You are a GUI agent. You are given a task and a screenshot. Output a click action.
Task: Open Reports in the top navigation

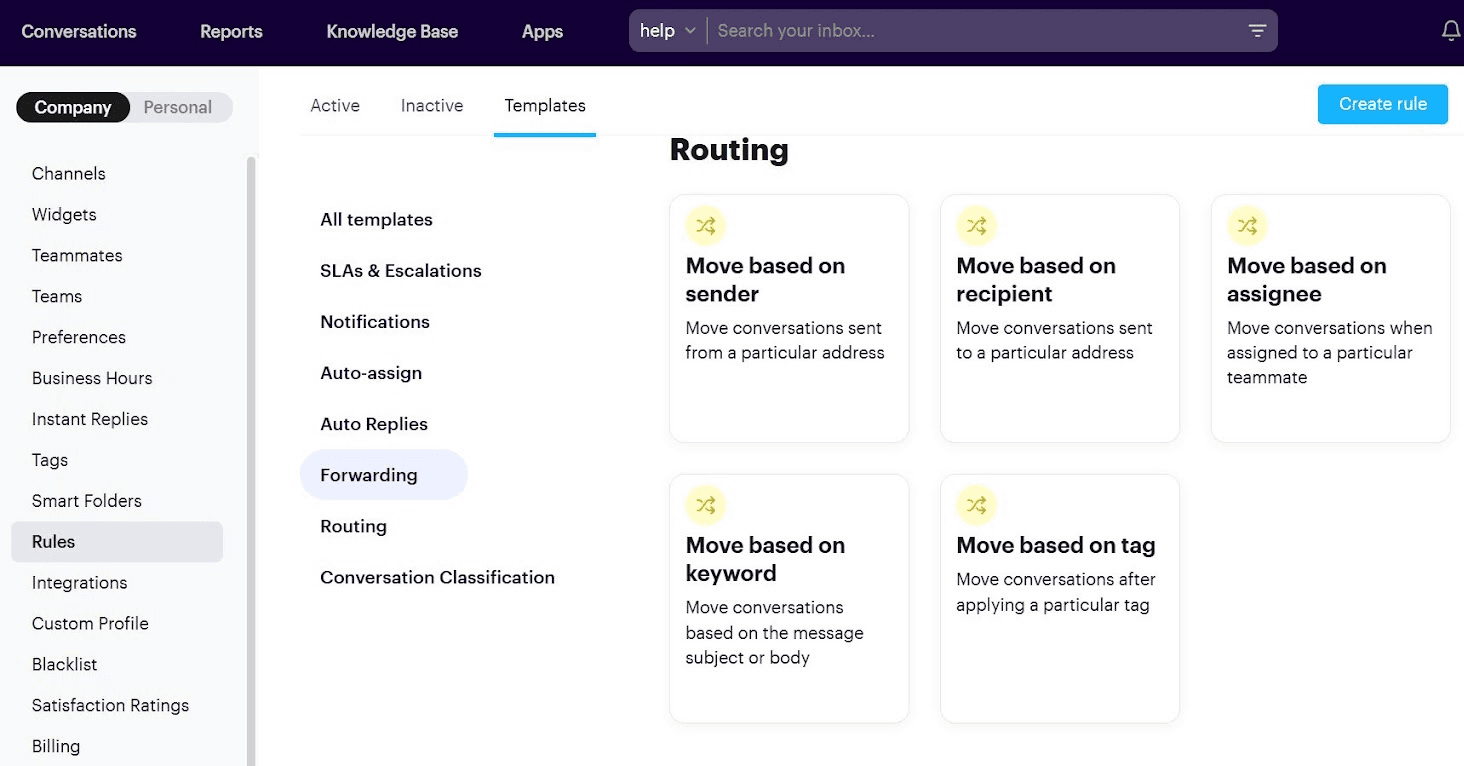pos(231,31)
